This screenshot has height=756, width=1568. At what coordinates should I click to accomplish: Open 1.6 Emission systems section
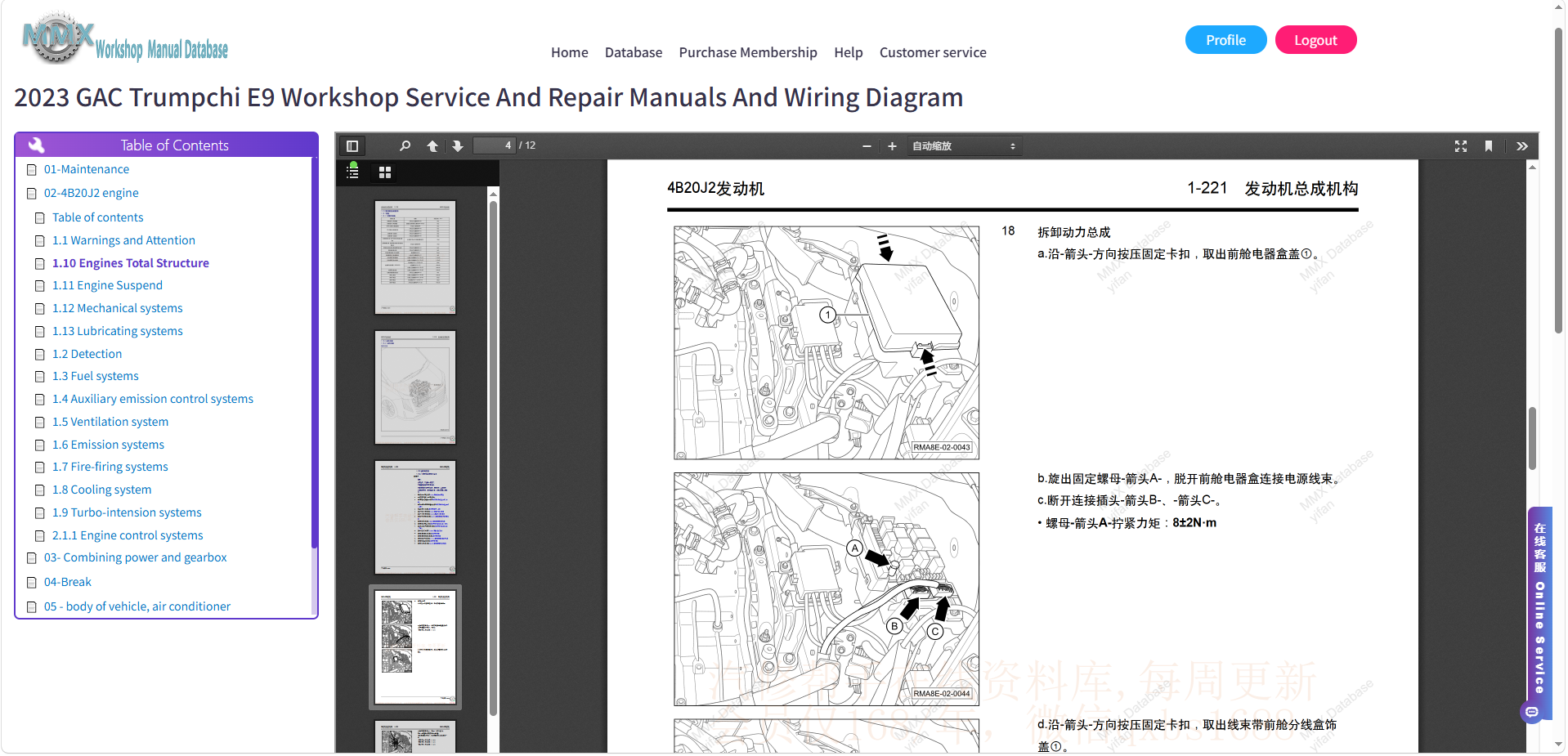109,445
